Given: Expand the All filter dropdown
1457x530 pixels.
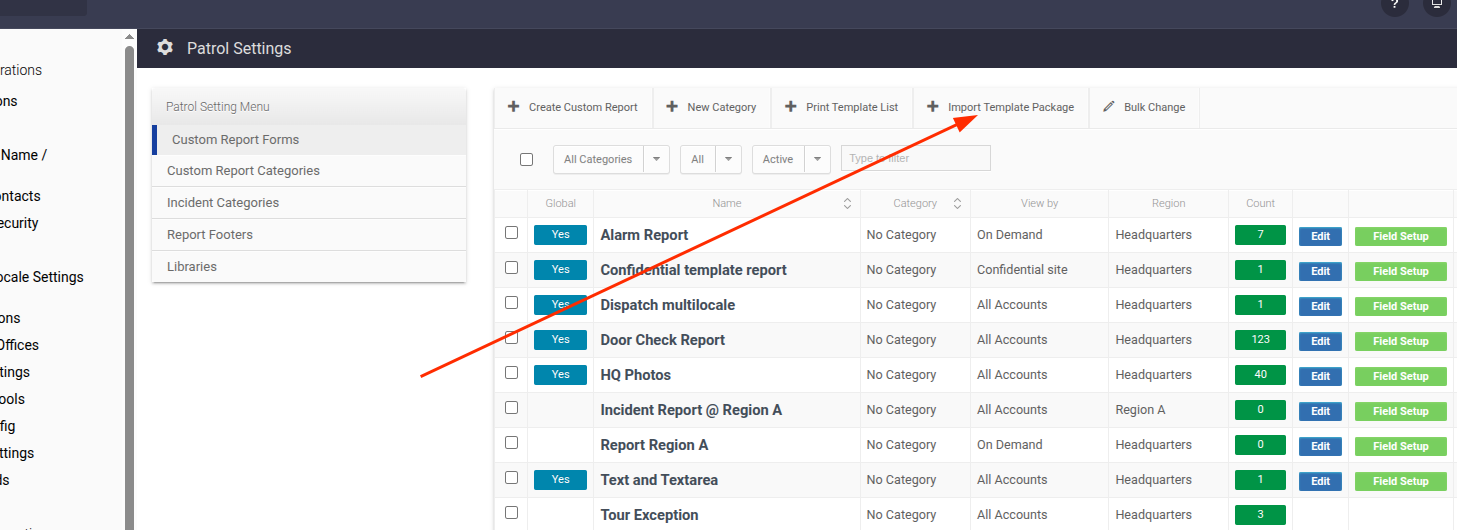Looking at the screenshot, I should [711, 159].
